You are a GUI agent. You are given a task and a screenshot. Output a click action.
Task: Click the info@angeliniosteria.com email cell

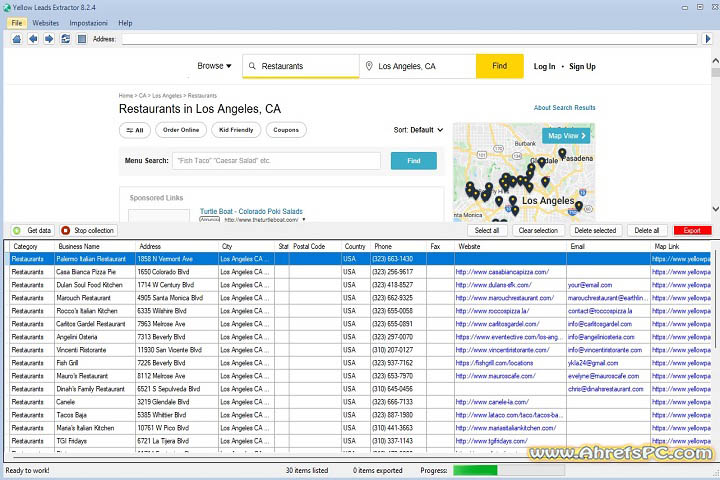click(x=608, y=337)
